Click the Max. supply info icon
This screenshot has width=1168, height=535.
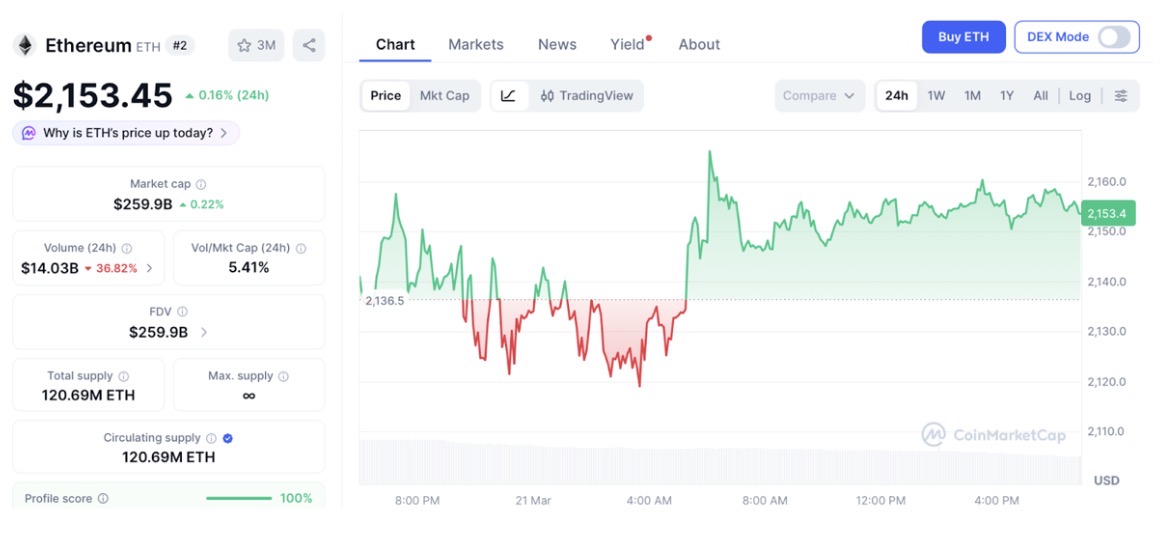coord(283,376)
